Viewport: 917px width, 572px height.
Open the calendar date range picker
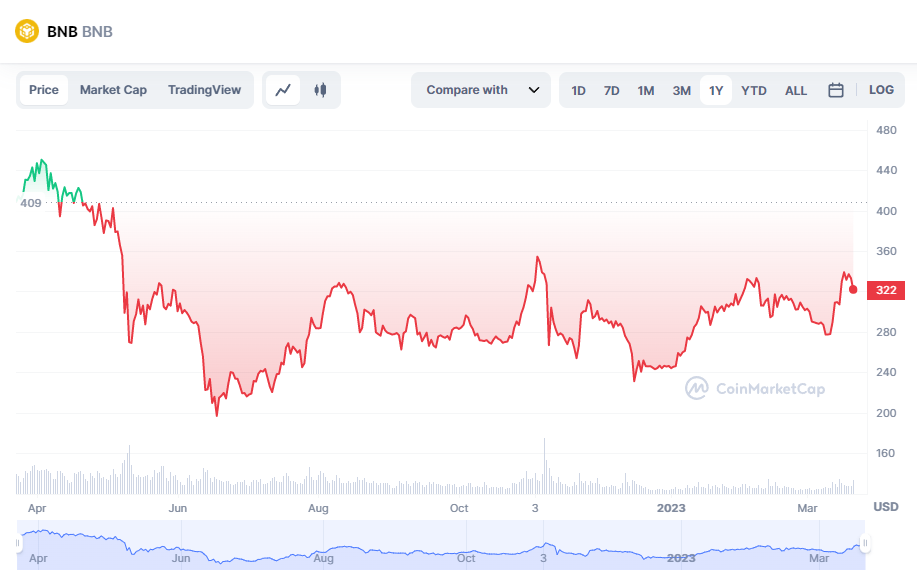836,90
